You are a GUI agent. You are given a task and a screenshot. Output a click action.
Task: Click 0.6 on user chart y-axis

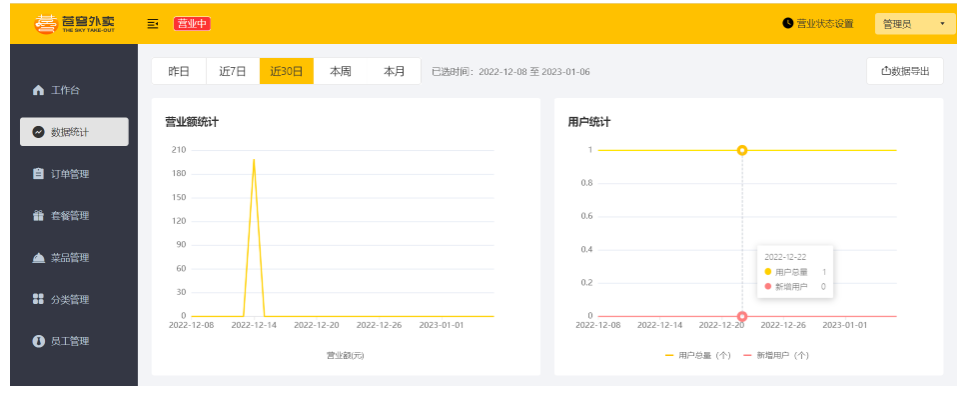click(586, 216)
